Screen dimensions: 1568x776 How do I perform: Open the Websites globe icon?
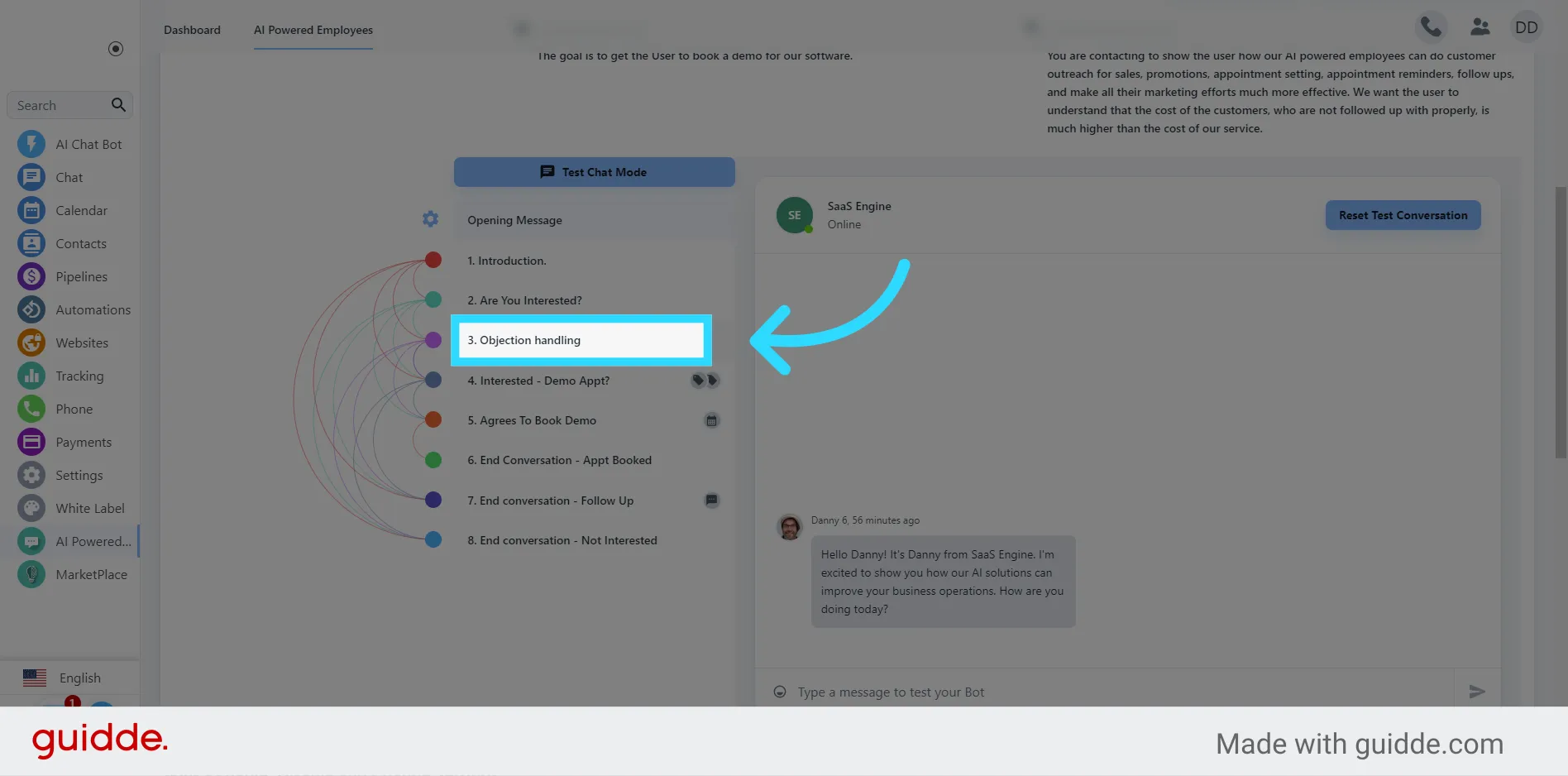click(31, 342)
